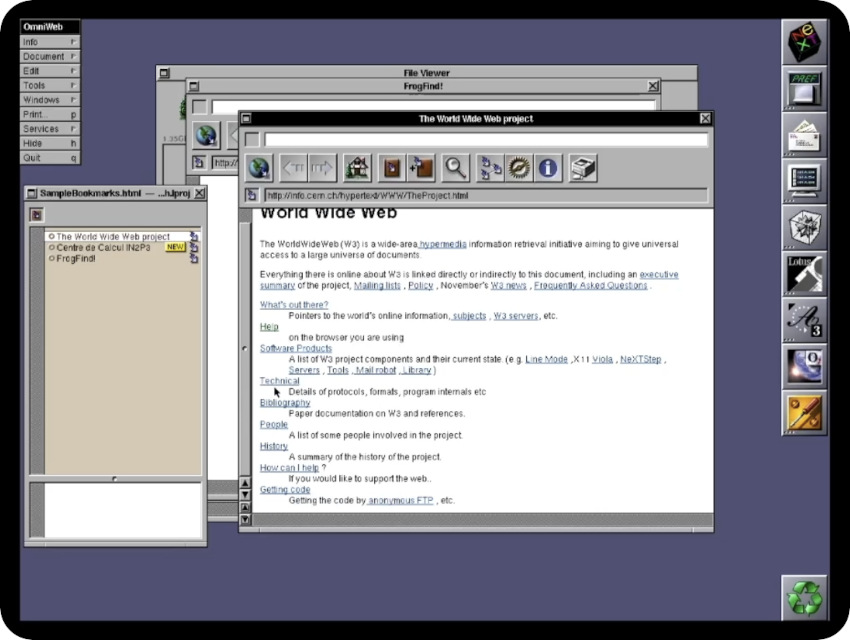Viewport: 850px width, 640px height.
Task: Open the Preferences dock icon
Action: 804,89
